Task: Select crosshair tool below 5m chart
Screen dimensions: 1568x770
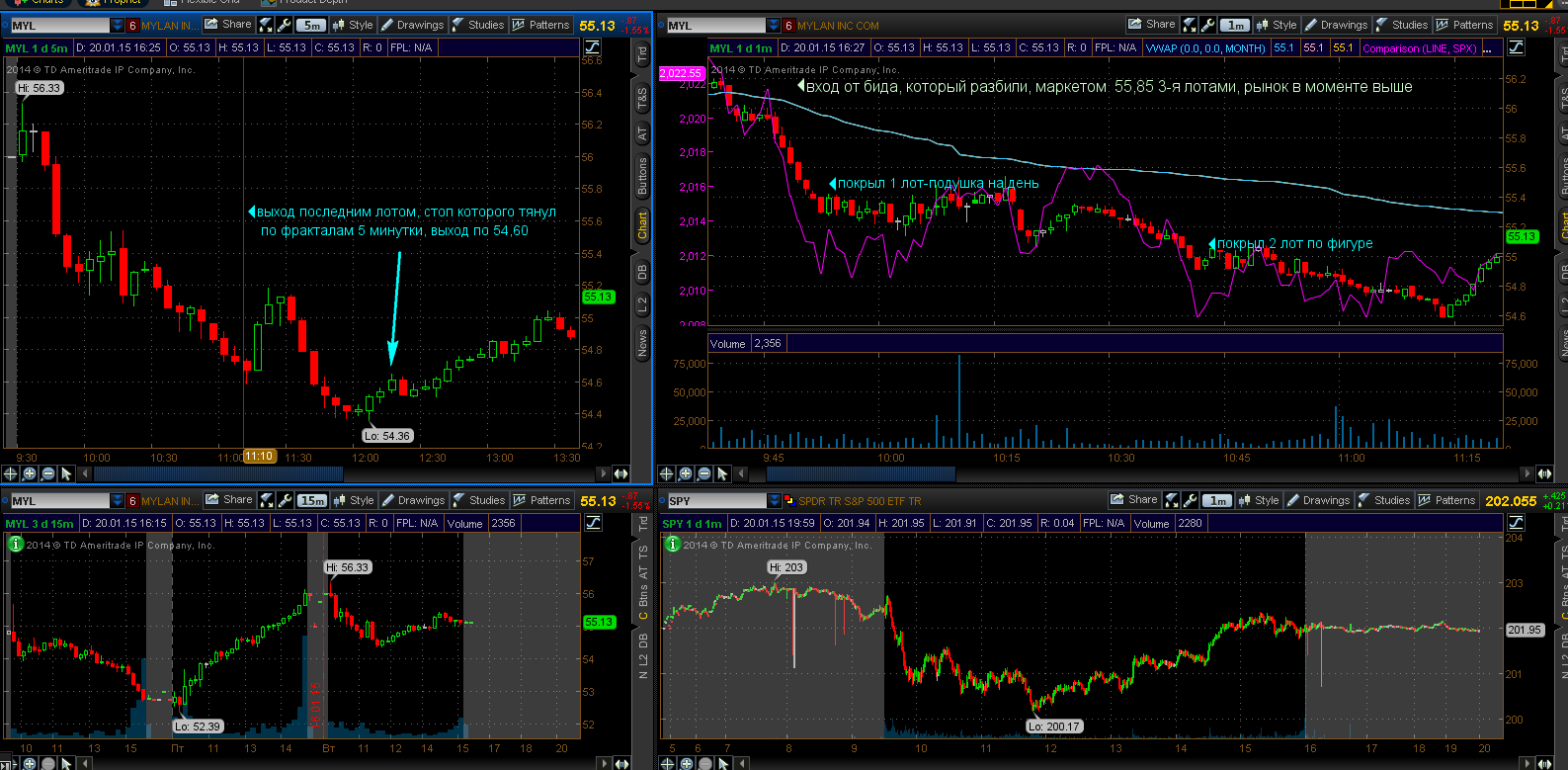Action: pos(11,473)
